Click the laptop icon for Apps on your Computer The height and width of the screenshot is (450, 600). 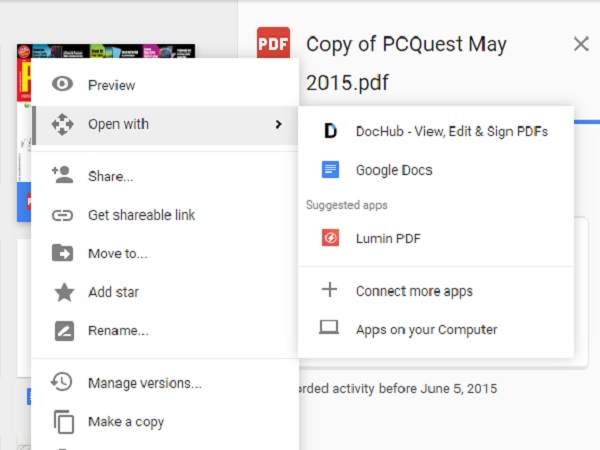point(329,328)
